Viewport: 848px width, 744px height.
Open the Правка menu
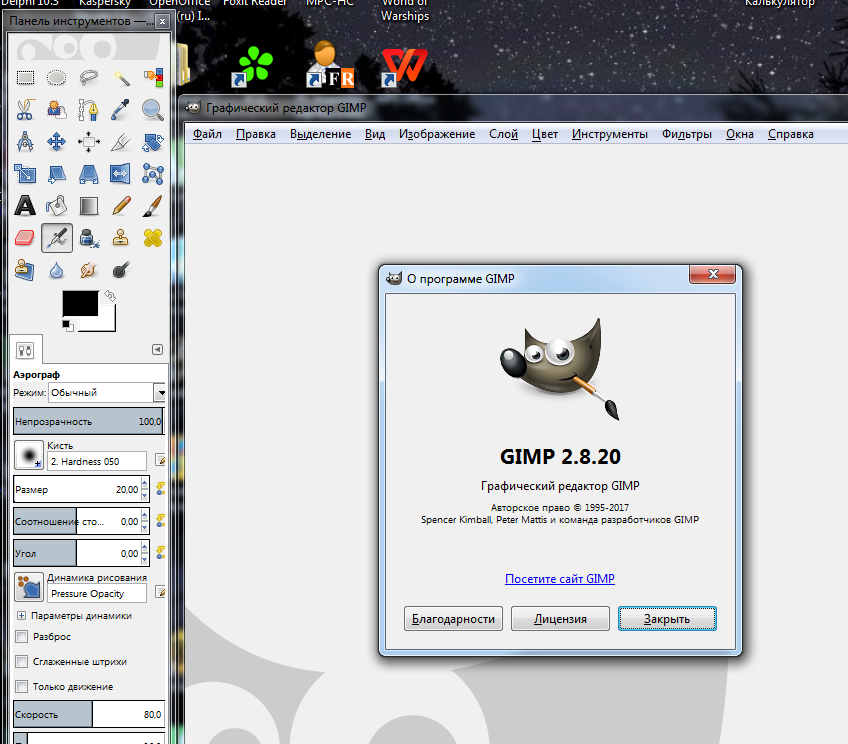click(x=256, y=134)
